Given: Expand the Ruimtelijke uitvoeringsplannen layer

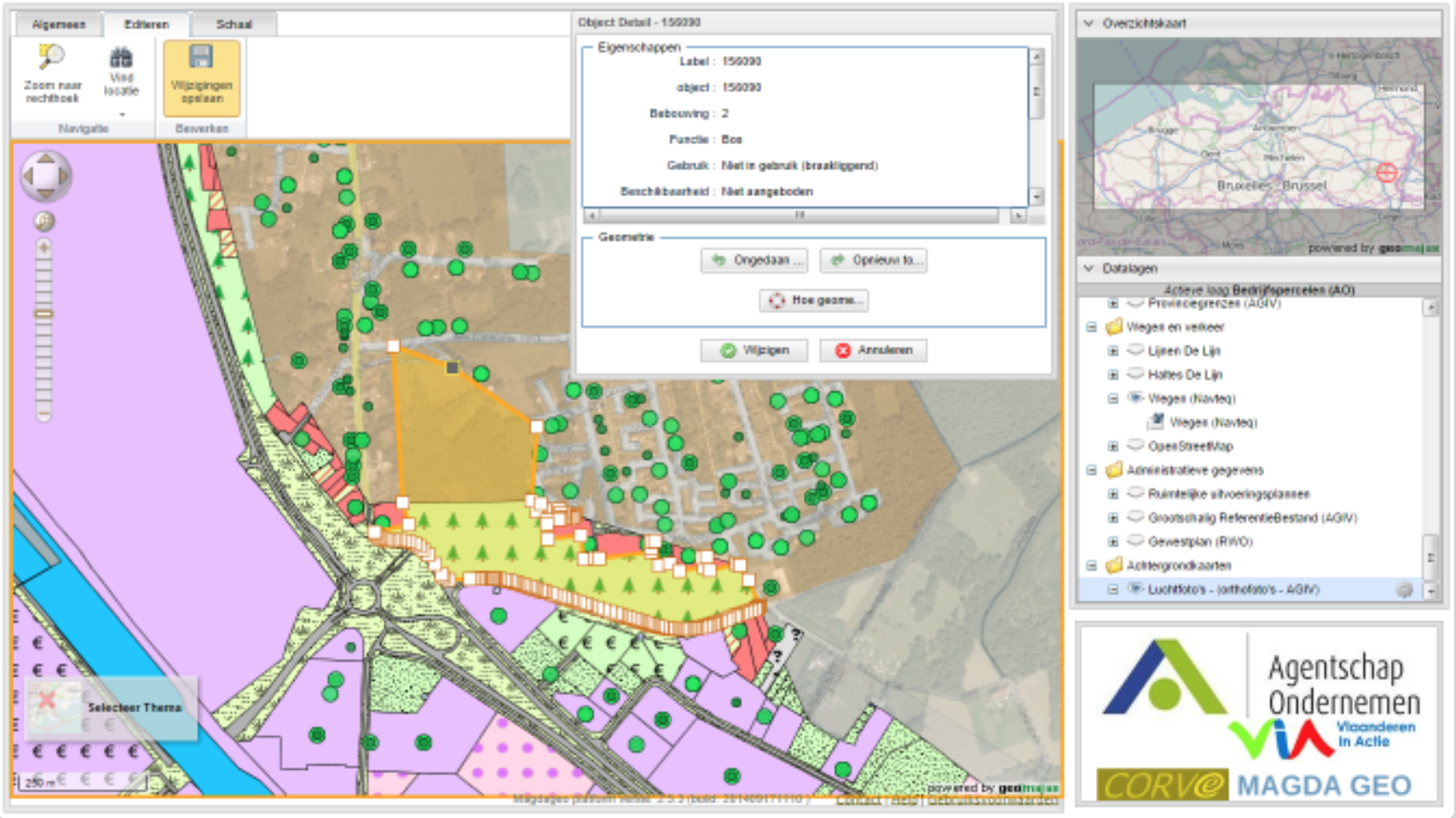Looking at the screenshot, I should [1113, 494].
